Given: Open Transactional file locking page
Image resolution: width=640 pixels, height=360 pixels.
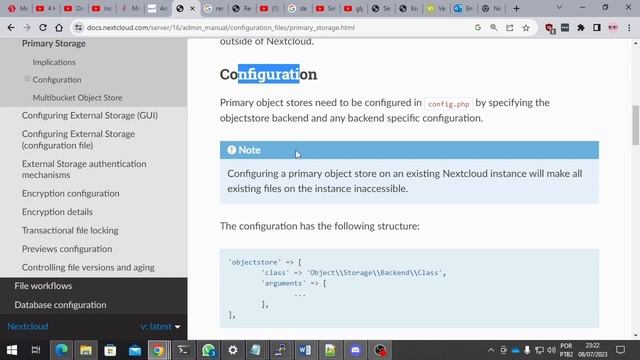Looking at the screenshot, I should coord(70,230).
